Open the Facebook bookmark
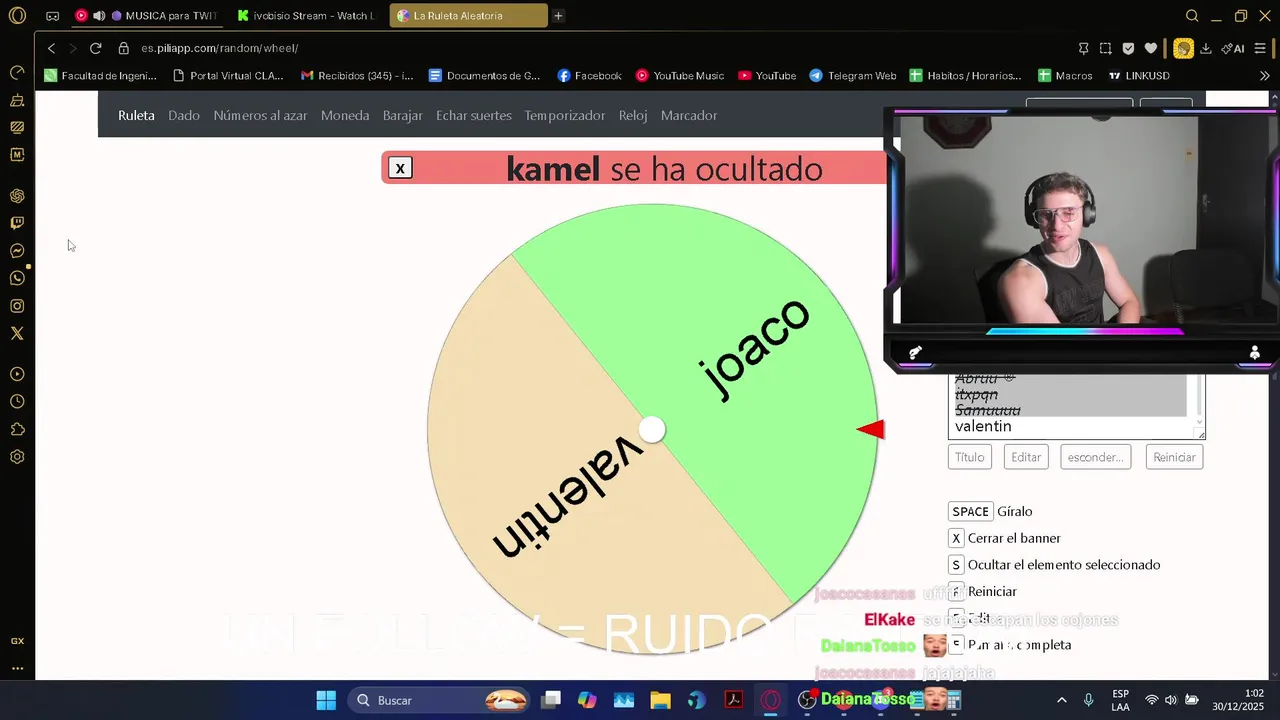Screen dimensions: 1280x720 tap(589, 75)
